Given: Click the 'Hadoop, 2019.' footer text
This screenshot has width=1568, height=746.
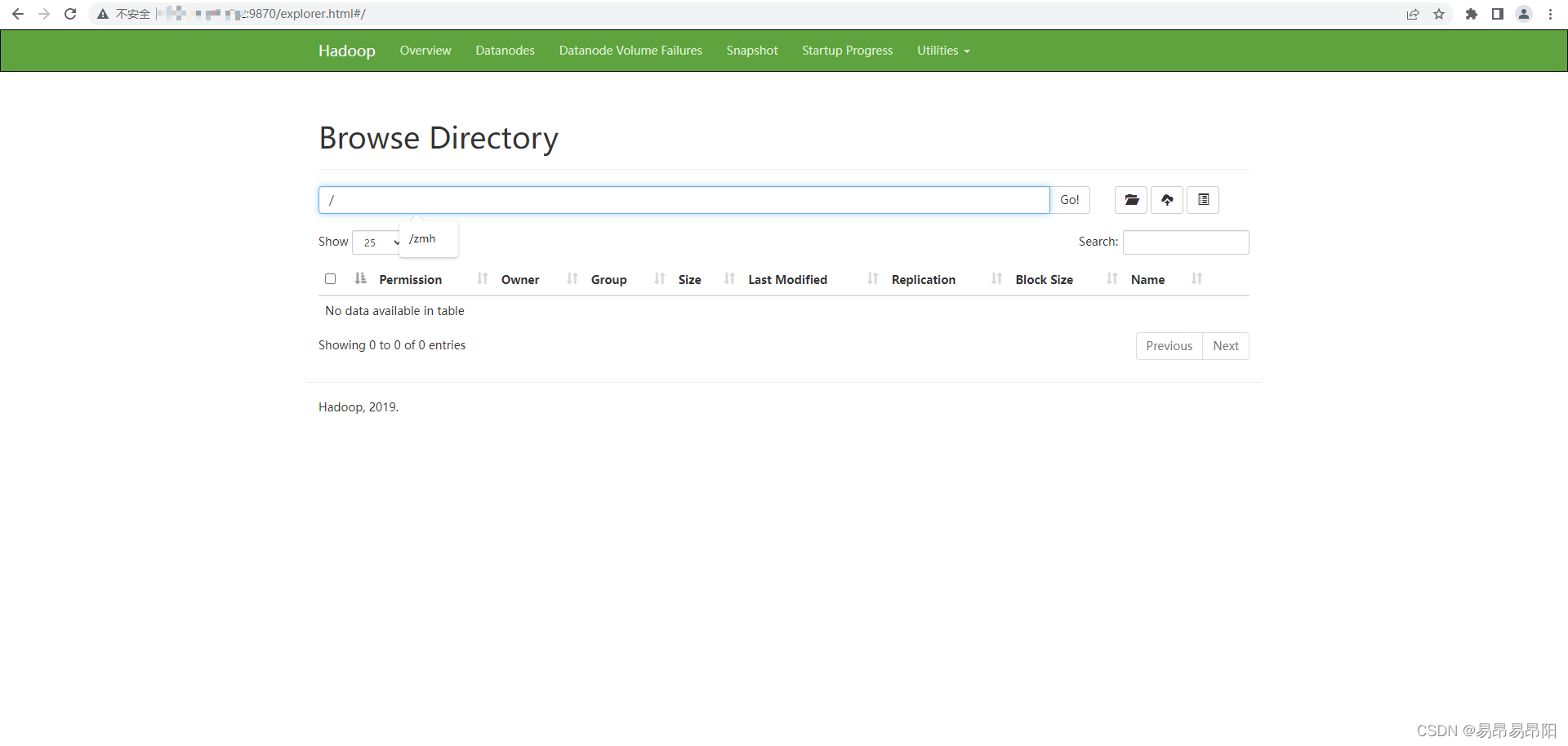Looking at the screenshot, I should pyautogui.click(x=359, y=407).
